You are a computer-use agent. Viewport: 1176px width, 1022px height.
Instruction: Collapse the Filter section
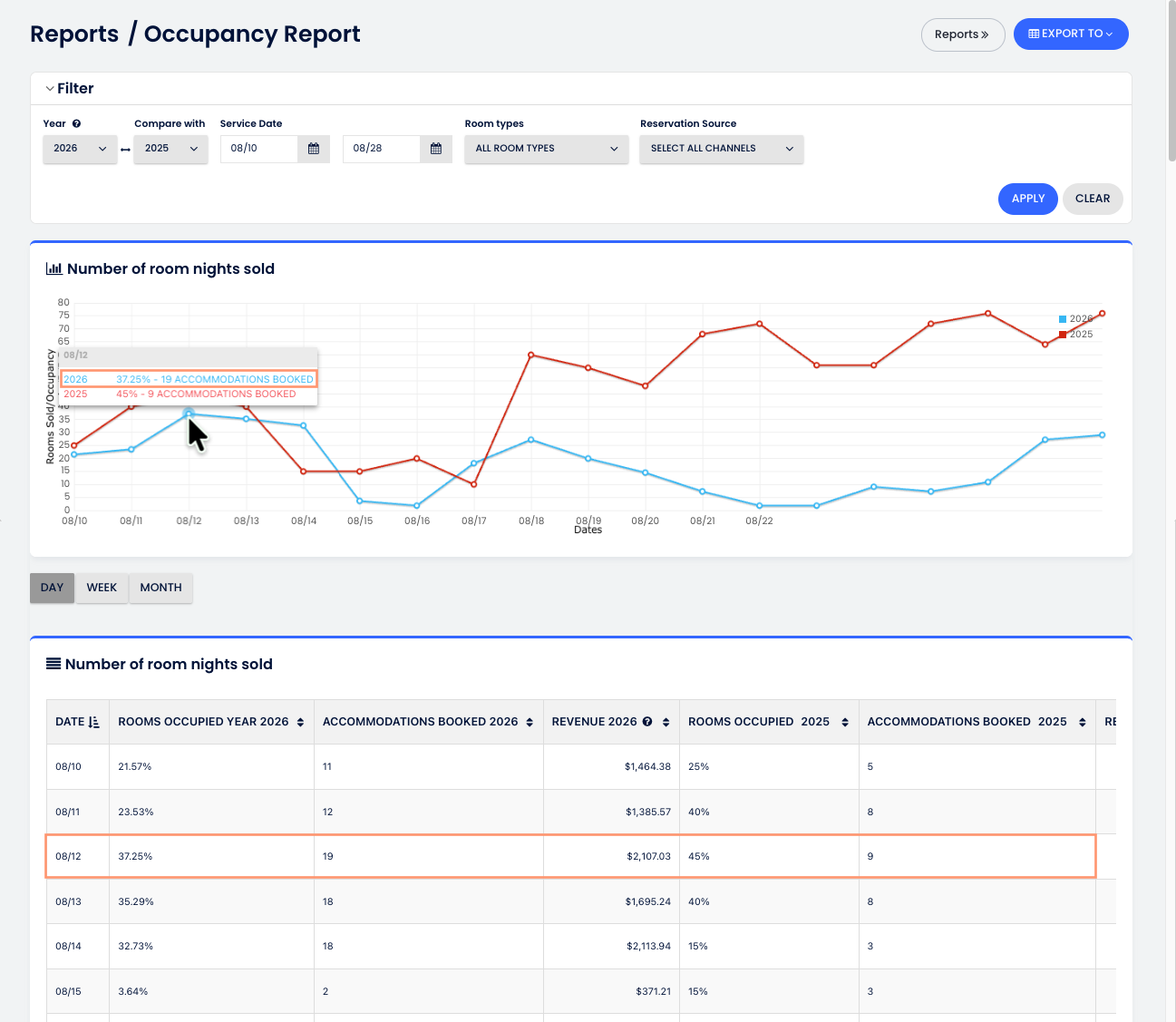[x=70, y=88]
